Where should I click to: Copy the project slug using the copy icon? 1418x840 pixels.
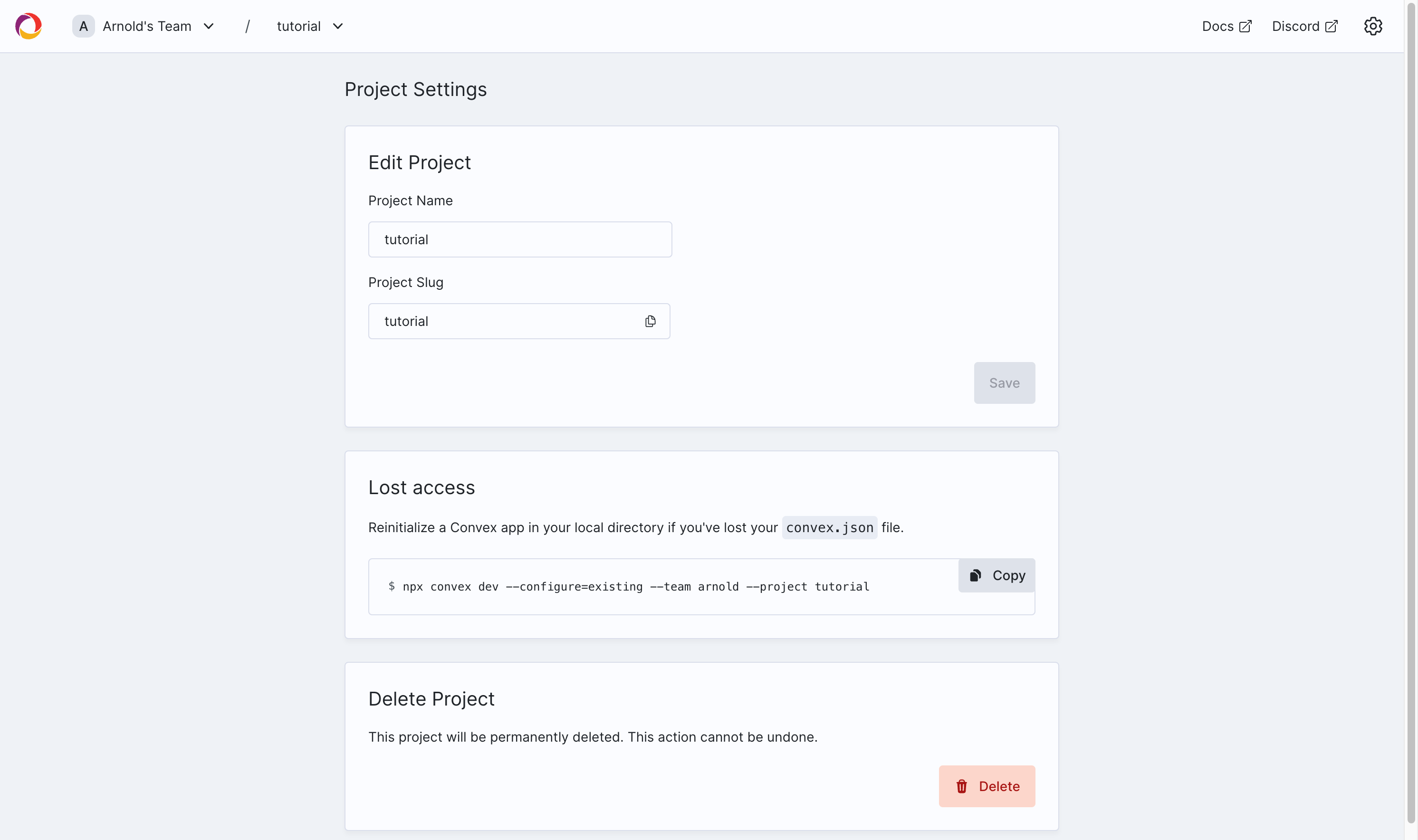650,321
